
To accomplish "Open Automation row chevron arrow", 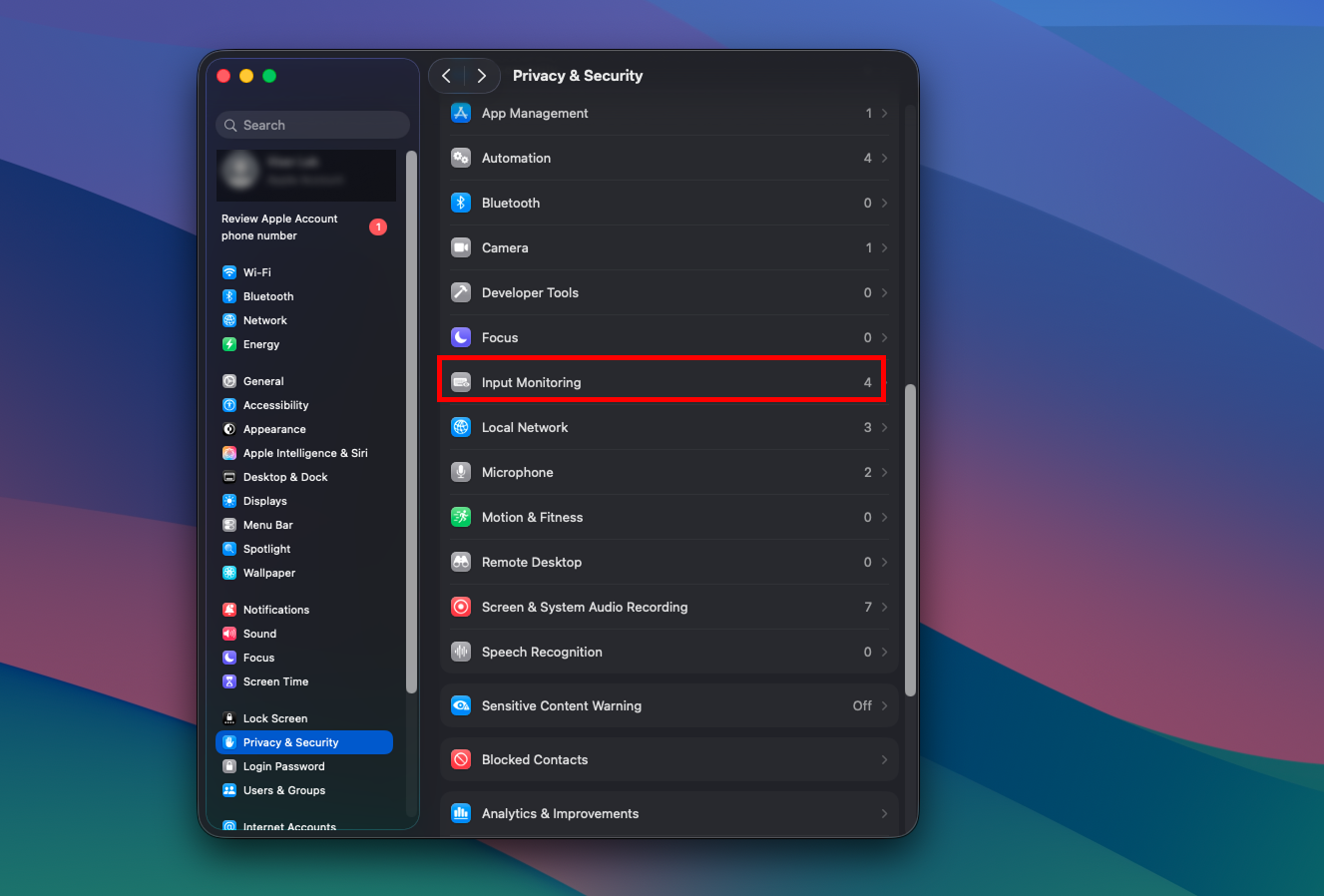I will 884,158.
